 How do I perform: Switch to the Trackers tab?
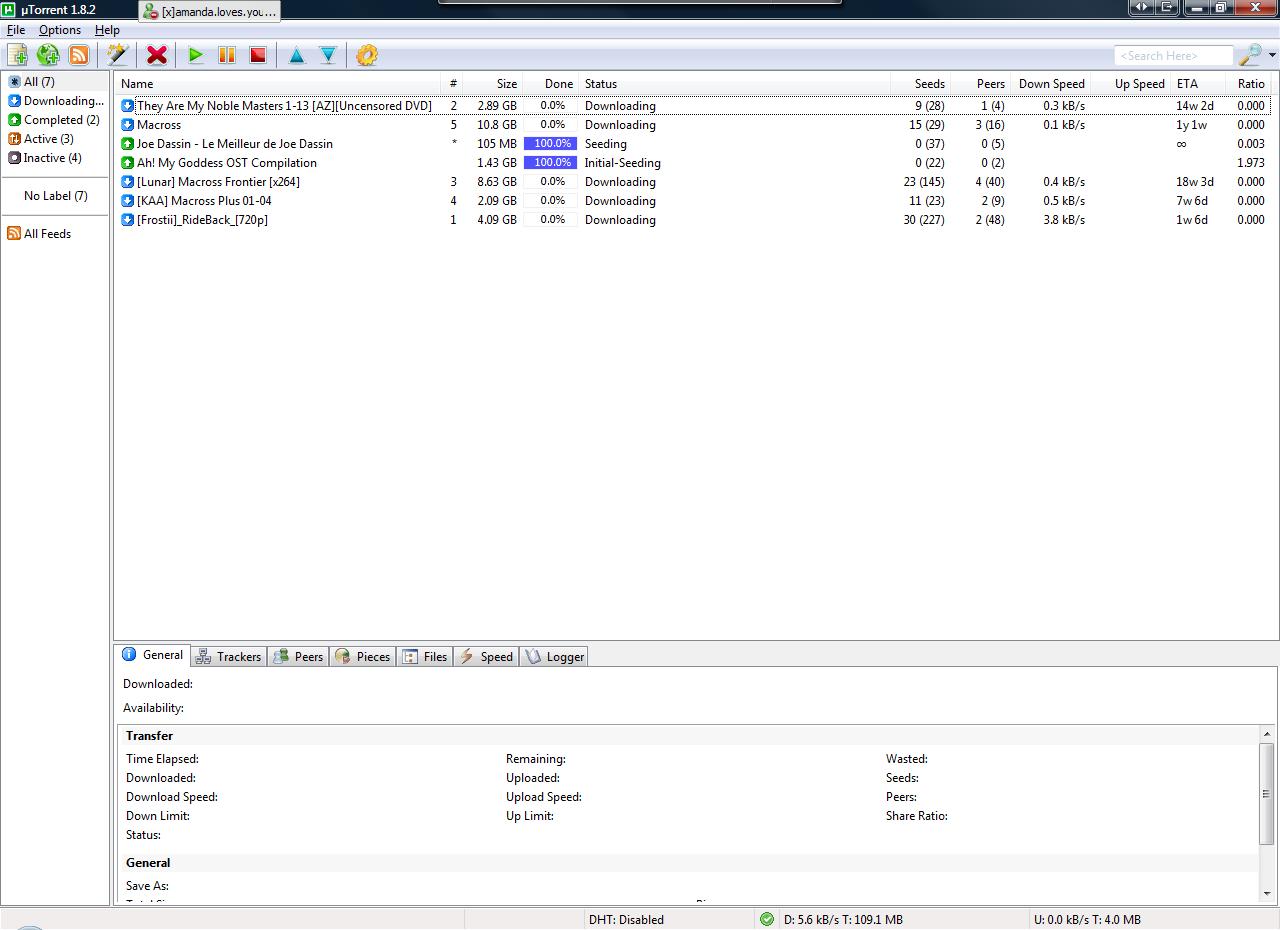[229, 657]
